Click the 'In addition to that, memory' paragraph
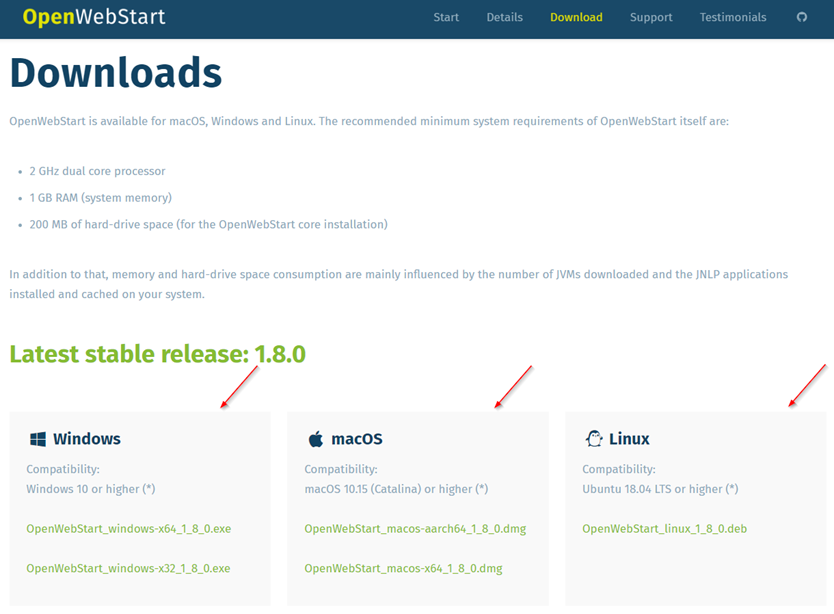 399,284
